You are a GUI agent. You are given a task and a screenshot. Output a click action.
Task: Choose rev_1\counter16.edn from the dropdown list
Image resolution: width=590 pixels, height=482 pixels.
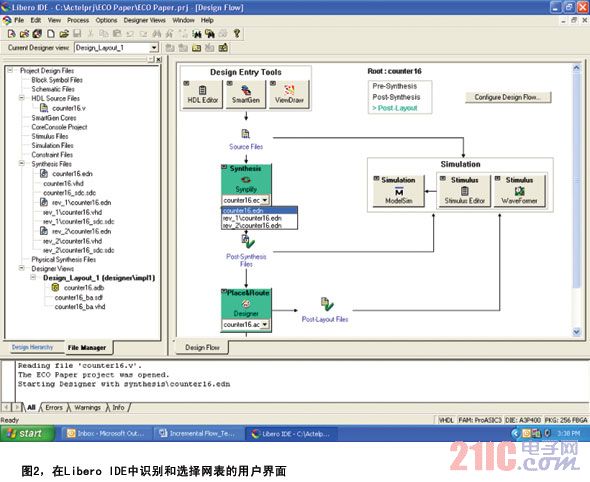point(260,218)
